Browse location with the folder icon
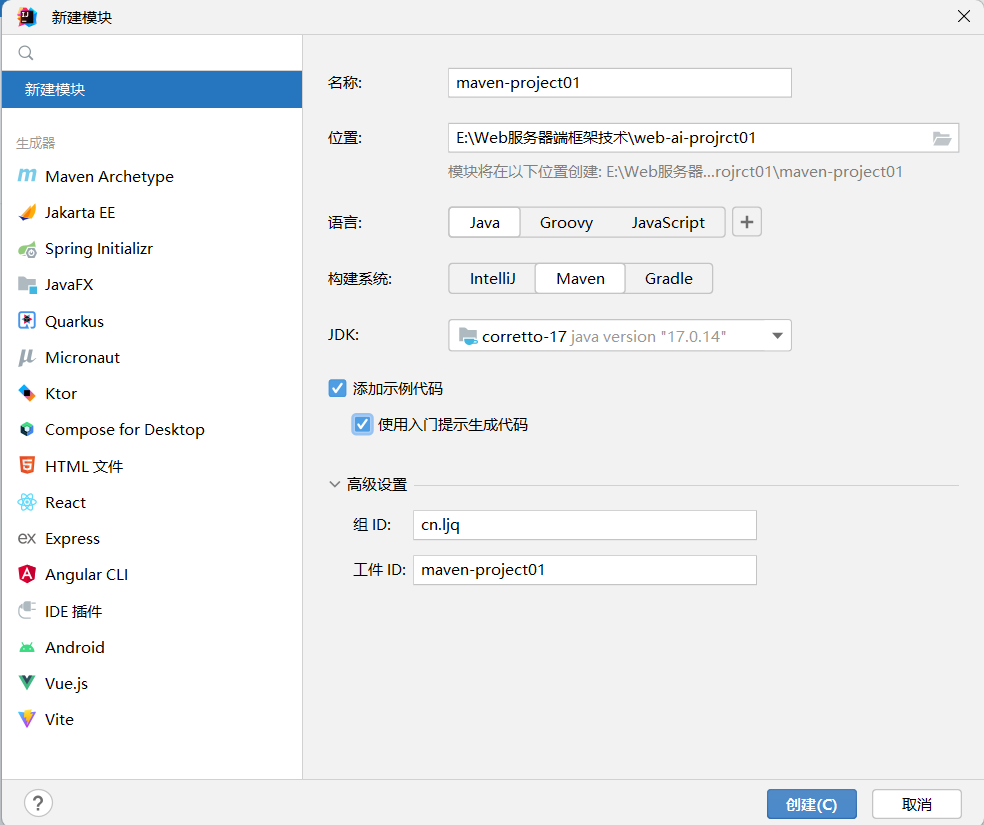This screenshot has width=984, height=825. [x=941, y=138]
